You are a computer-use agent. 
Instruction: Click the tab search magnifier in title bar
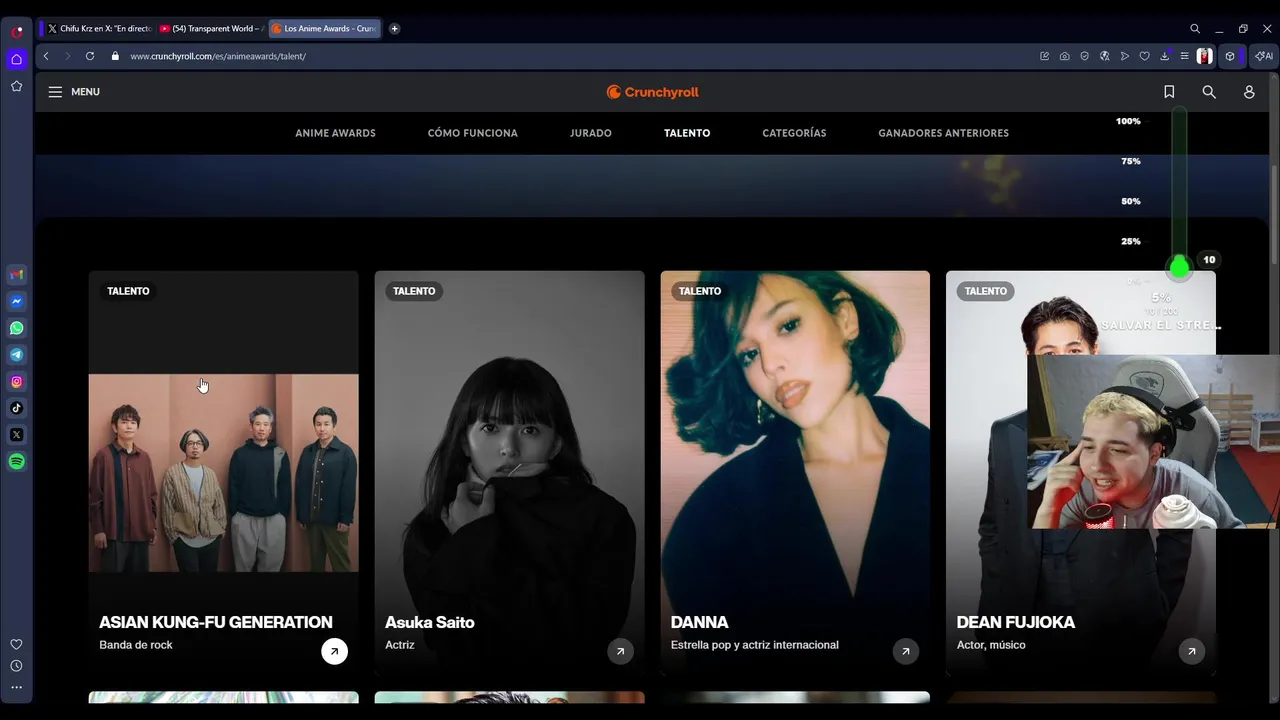pyautogui.click(x=1195, y=29)
